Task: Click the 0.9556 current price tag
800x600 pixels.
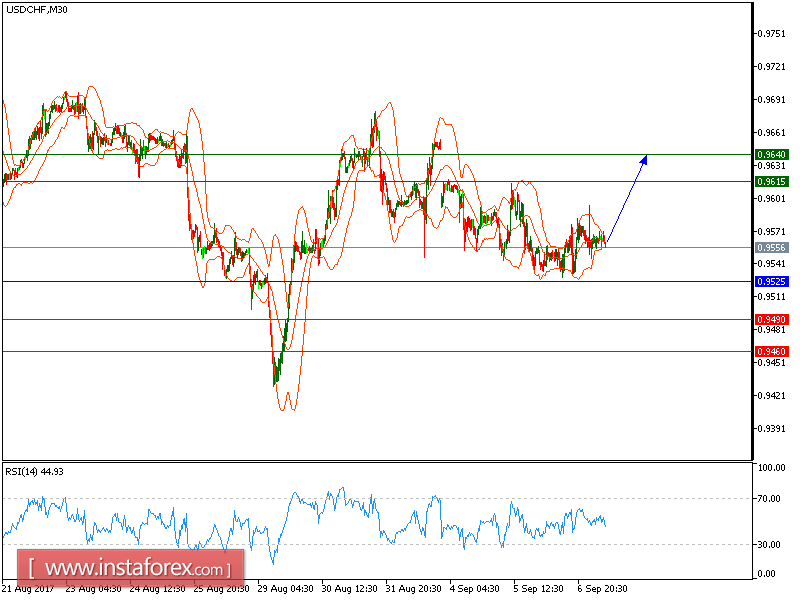Action: pyautogui.click(x=770, y=247)
